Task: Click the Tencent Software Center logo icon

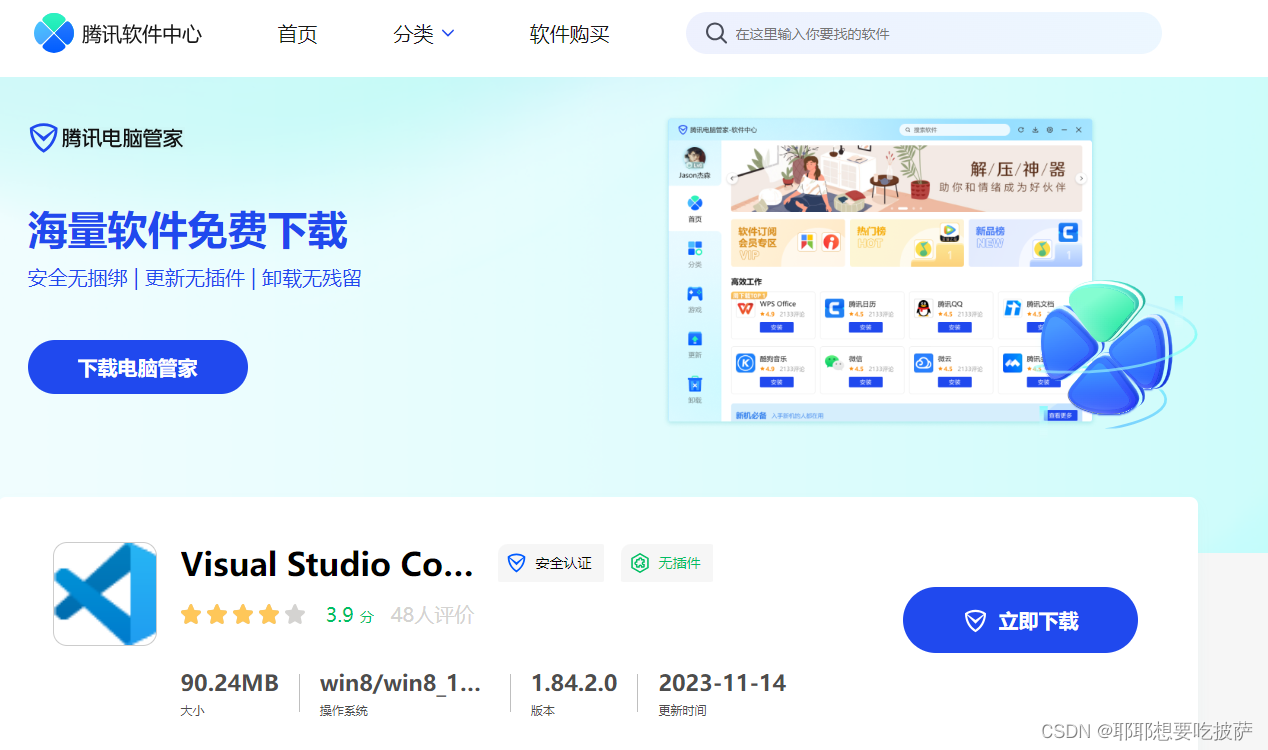Action: tap(54, 33)
